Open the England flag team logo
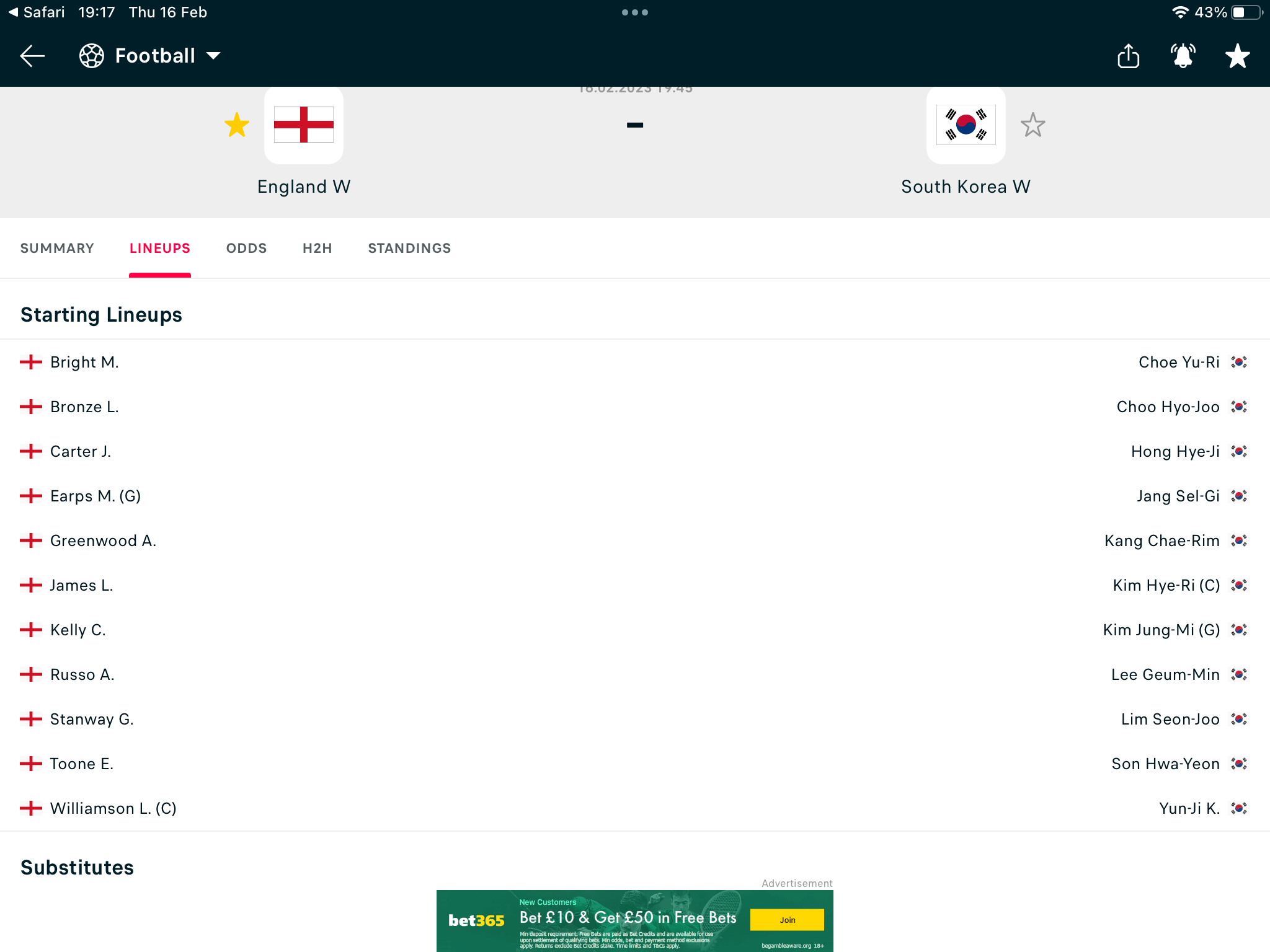 304,125
